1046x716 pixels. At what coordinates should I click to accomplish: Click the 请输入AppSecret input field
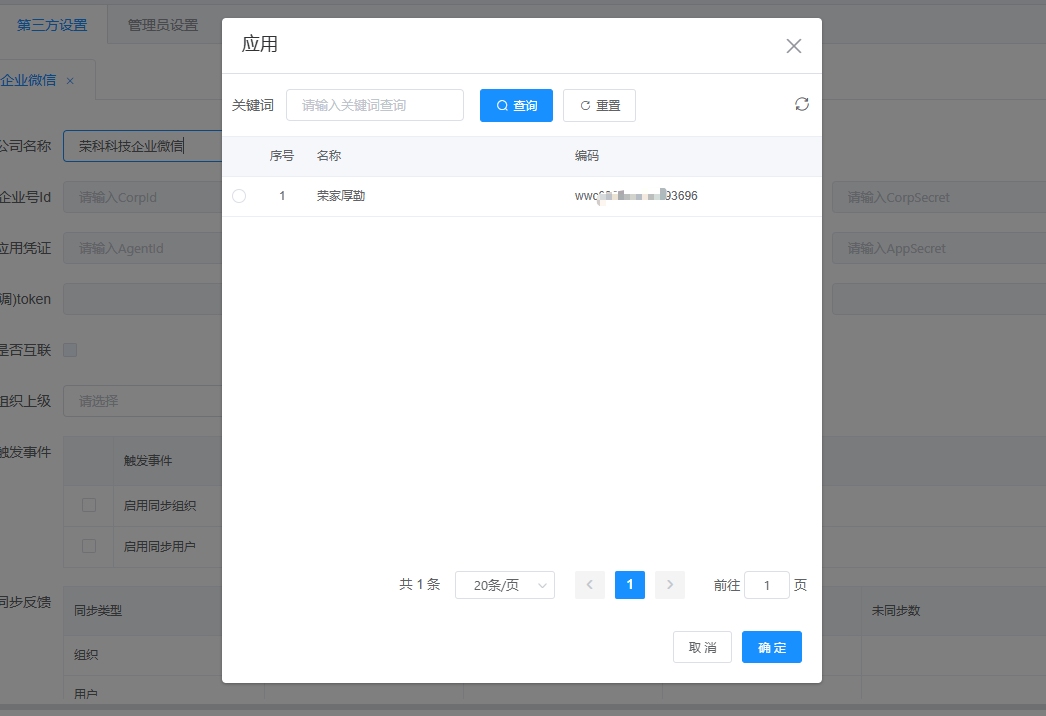(x=935, y=248)
